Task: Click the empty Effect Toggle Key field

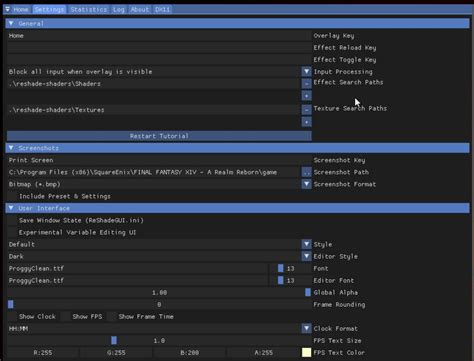Action: click(159, 60)
